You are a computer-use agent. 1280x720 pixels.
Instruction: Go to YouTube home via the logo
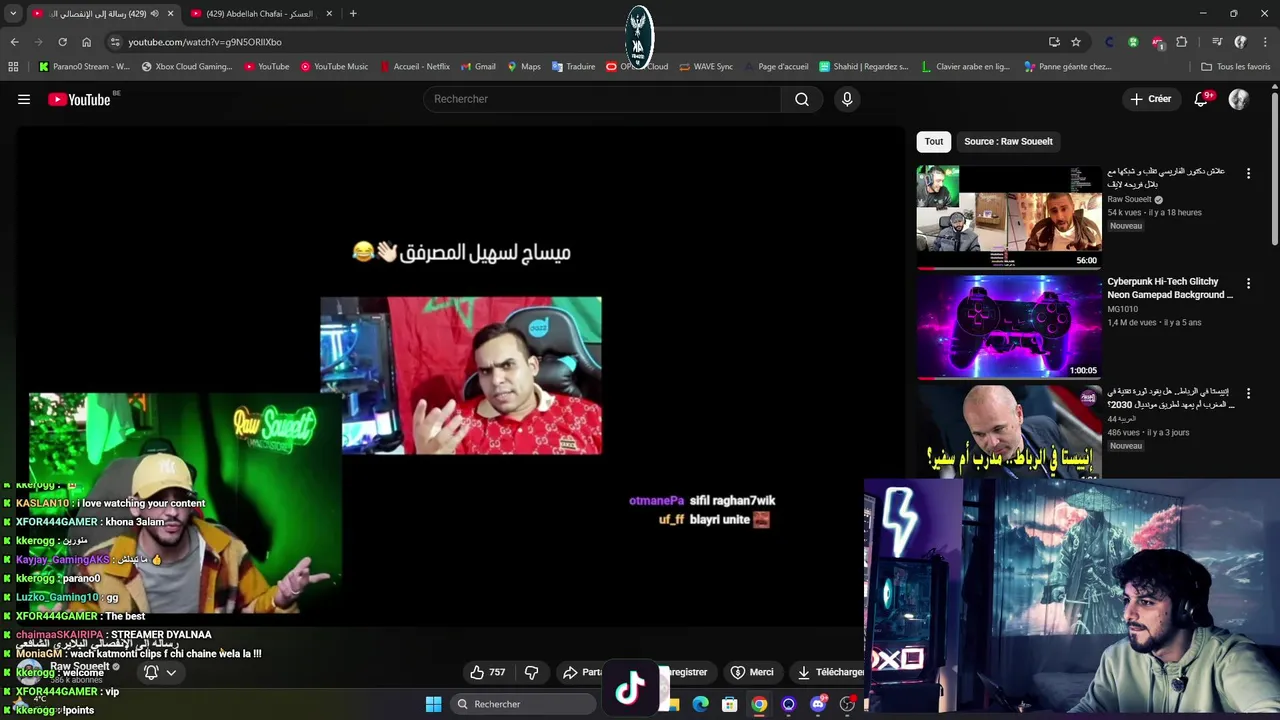pyautogui.click(x=79, y=99)
